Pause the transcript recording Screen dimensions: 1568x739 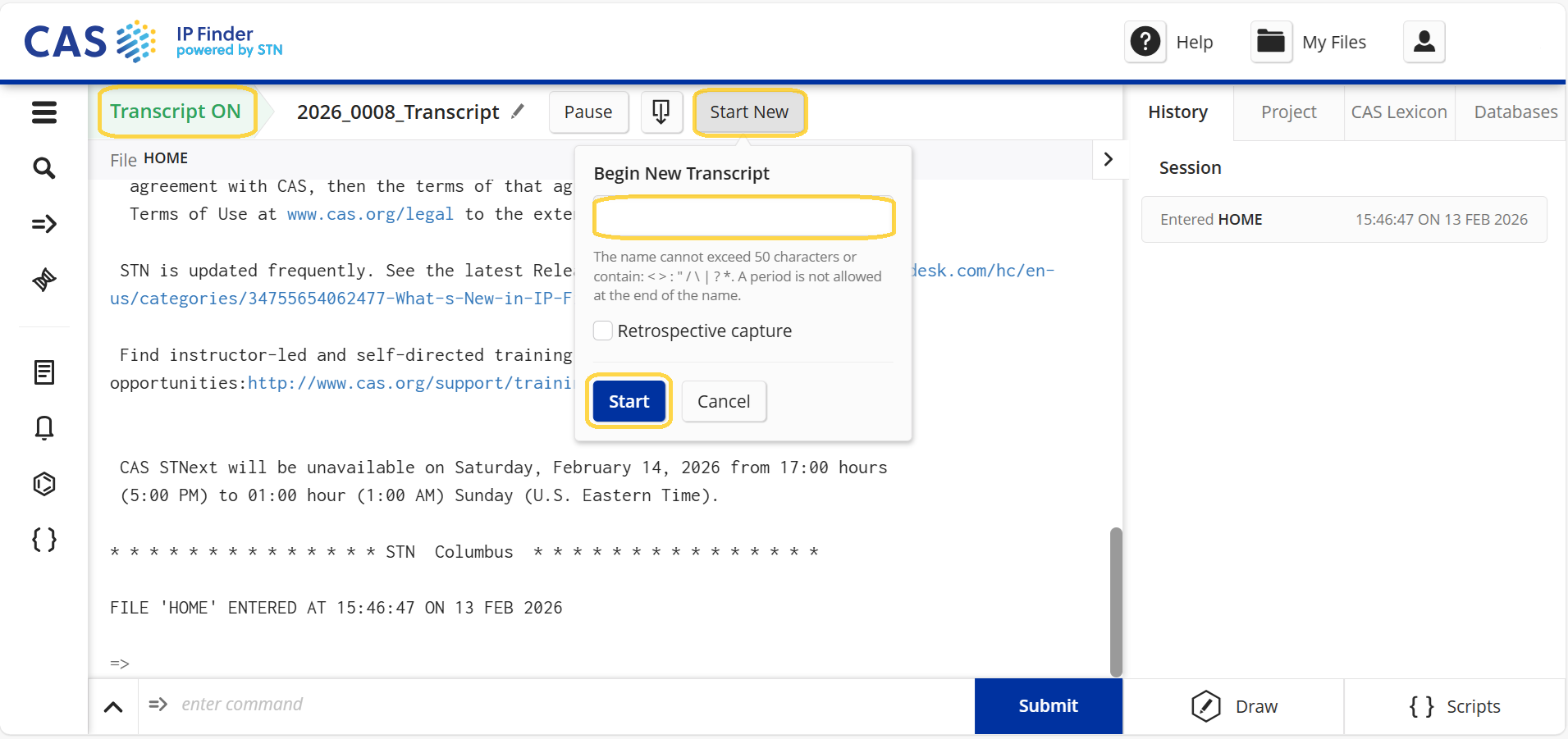click(588, 112)
